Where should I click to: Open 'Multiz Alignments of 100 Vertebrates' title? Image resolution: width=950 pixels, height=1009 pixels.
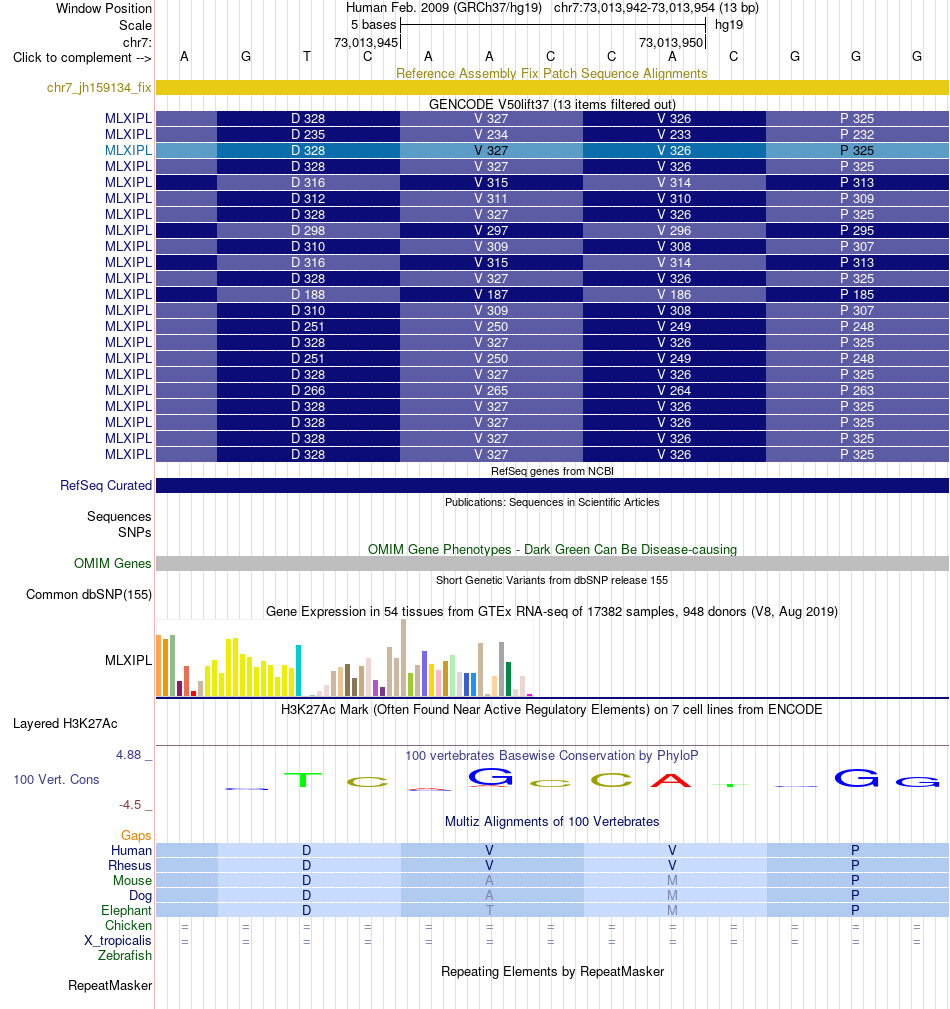[x=552, y=822]
